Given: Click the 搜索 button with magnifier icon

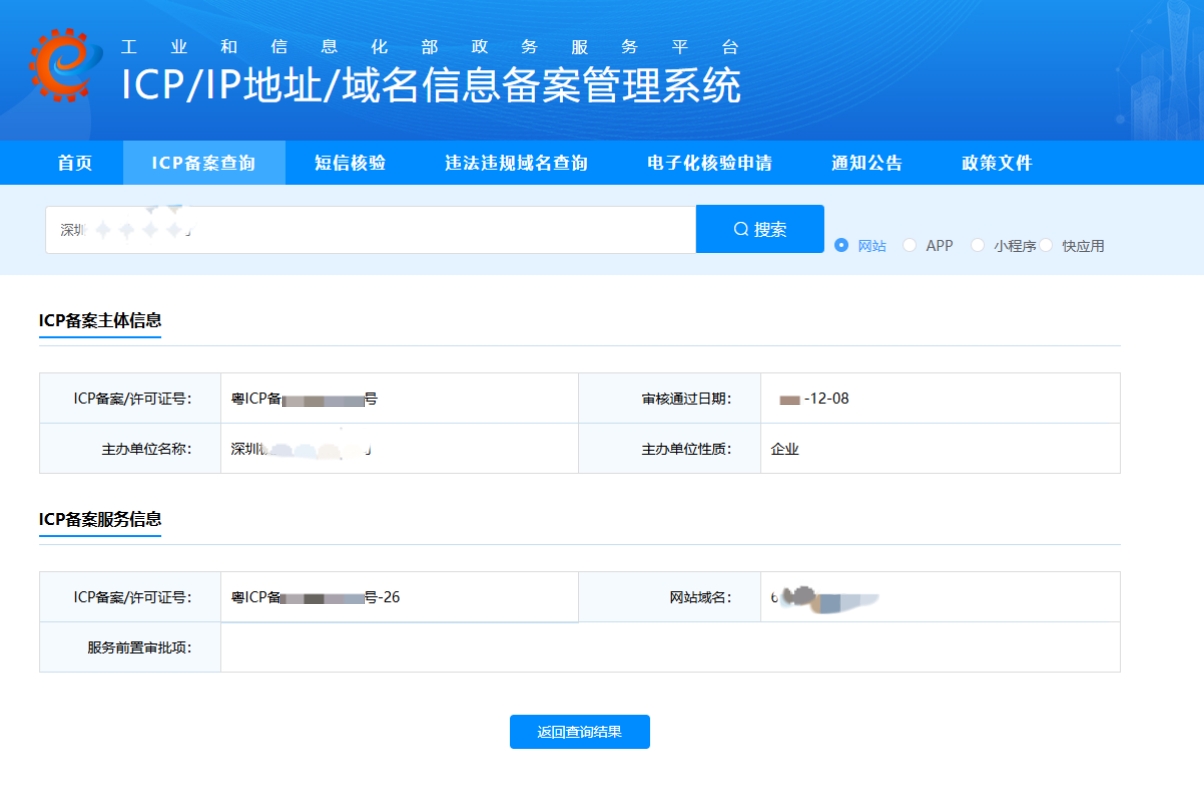Looking at the screenshot, I should (760, 229).
